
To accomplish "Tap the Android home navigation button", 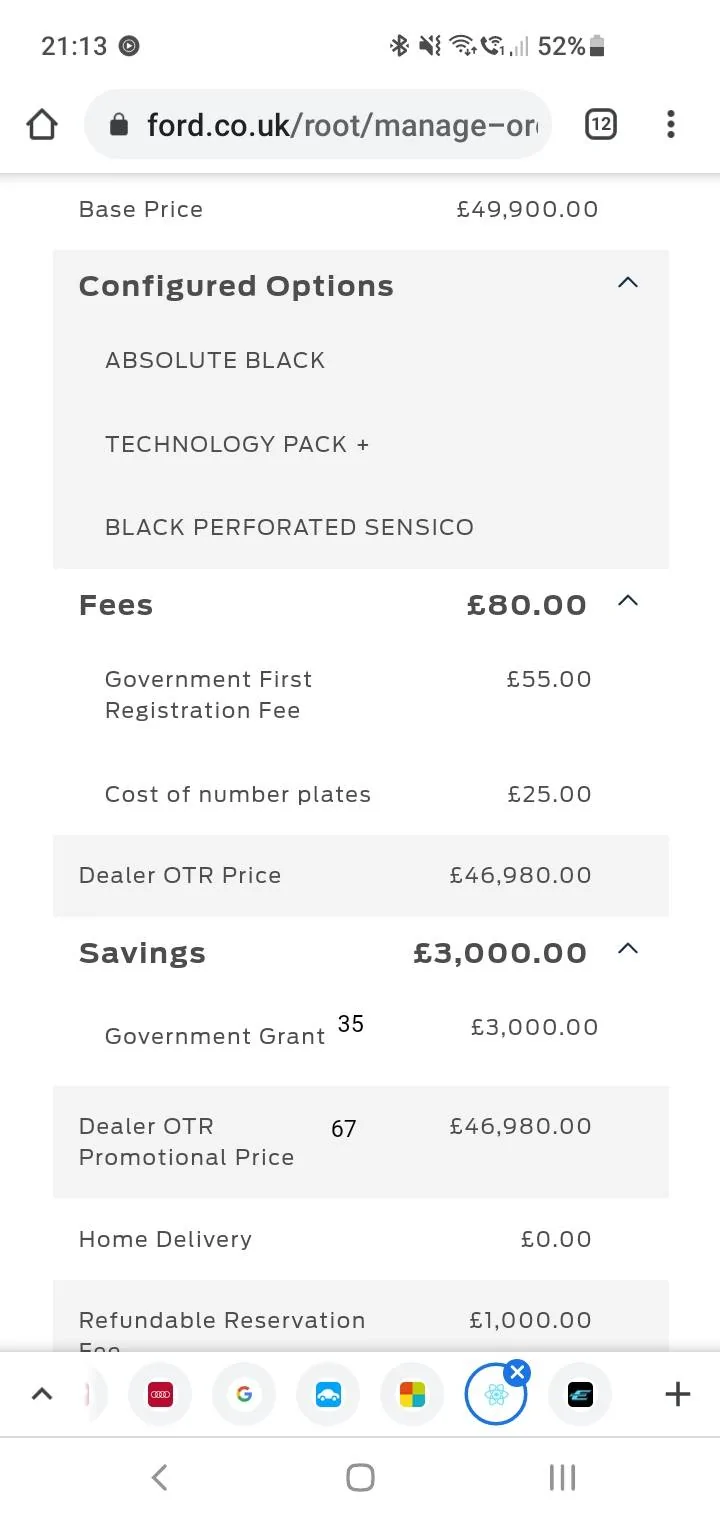I will coord(360,1478).
